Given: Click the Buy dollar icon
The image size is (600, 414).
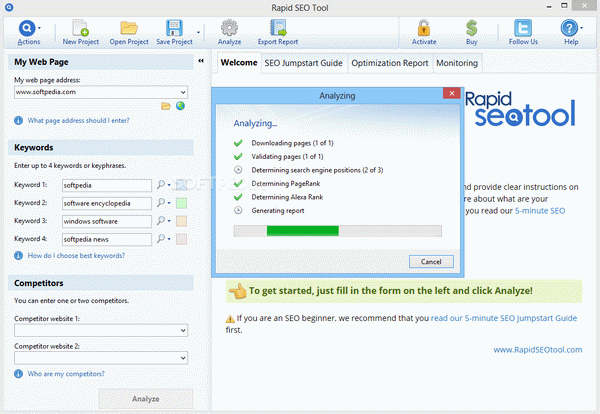Looking at the screenshot, I should [x=471, y=28].
